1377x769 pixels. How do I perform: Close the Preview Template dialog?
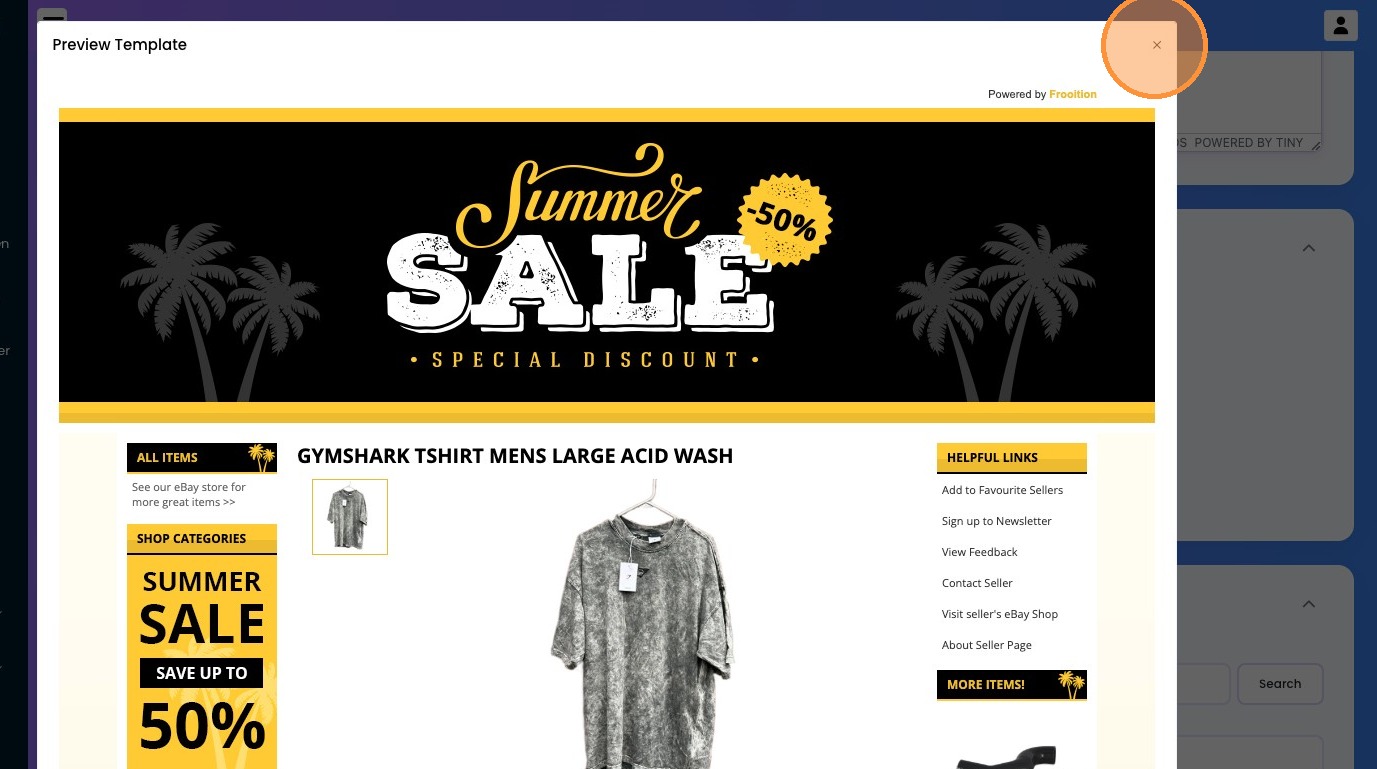[1157, 45]
